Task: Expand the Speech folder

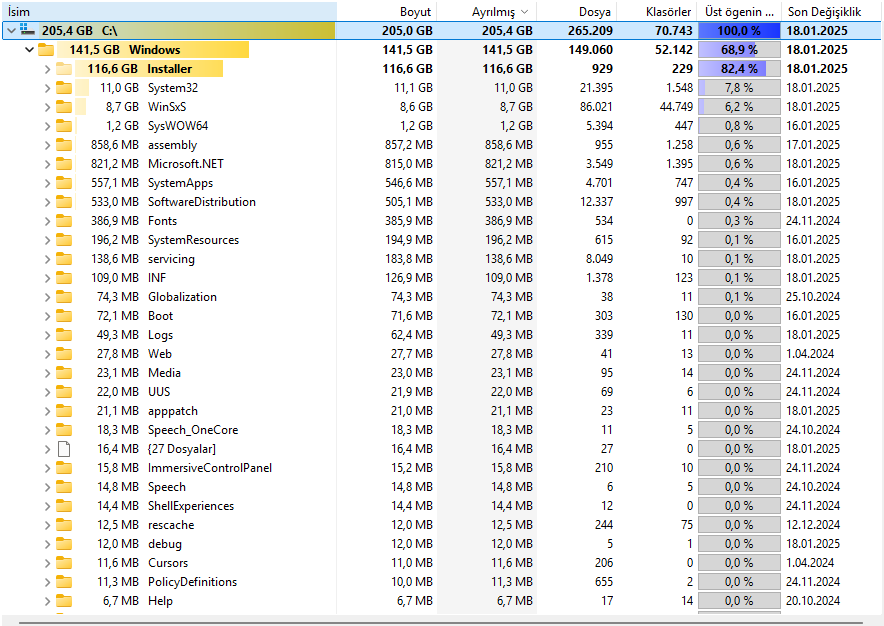Action: pos(47,487)
